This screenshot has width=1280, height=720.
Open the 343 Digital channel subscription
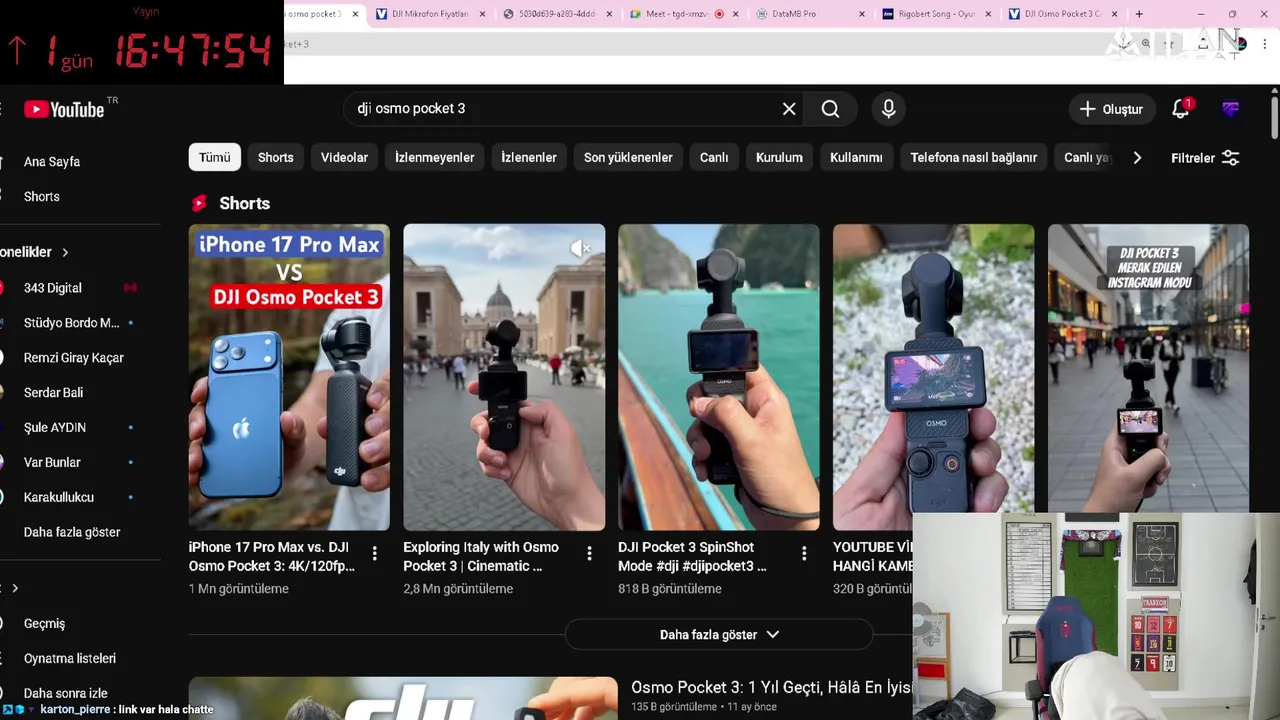pyautogui.click(x=53, y=288)
